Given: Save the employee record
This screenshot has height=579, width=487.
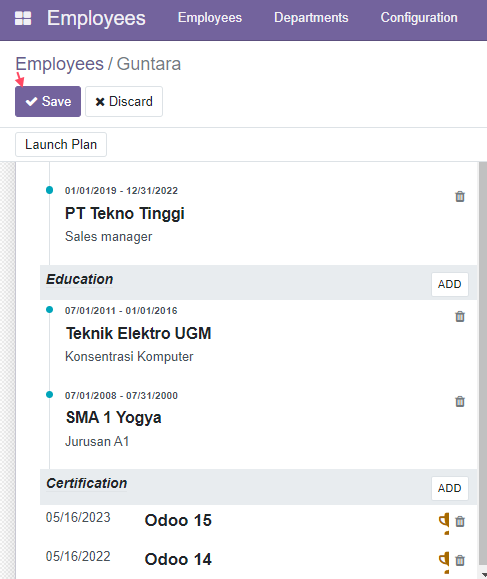Looking at the screenshot, I should click(48, 102).
